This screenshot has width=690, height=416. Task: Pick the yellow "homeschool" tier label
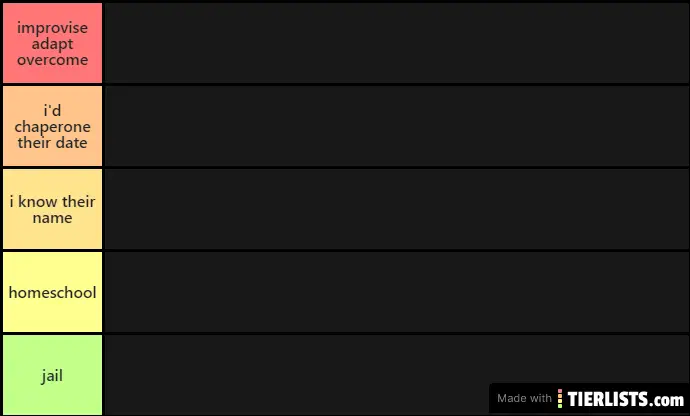coord(52,292)
